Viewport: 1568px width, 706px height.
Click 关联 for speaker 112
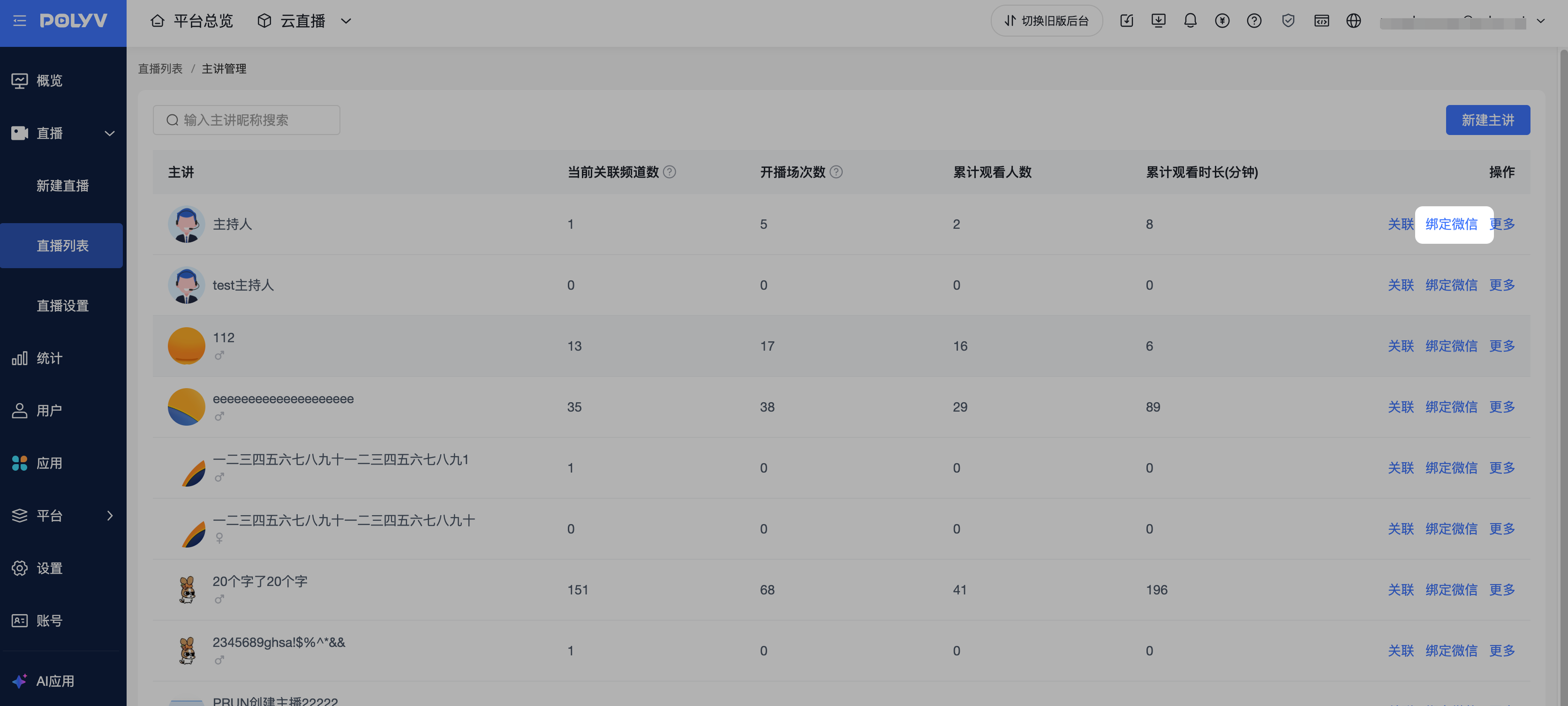pyautogui.click(x=1401, y=346)
